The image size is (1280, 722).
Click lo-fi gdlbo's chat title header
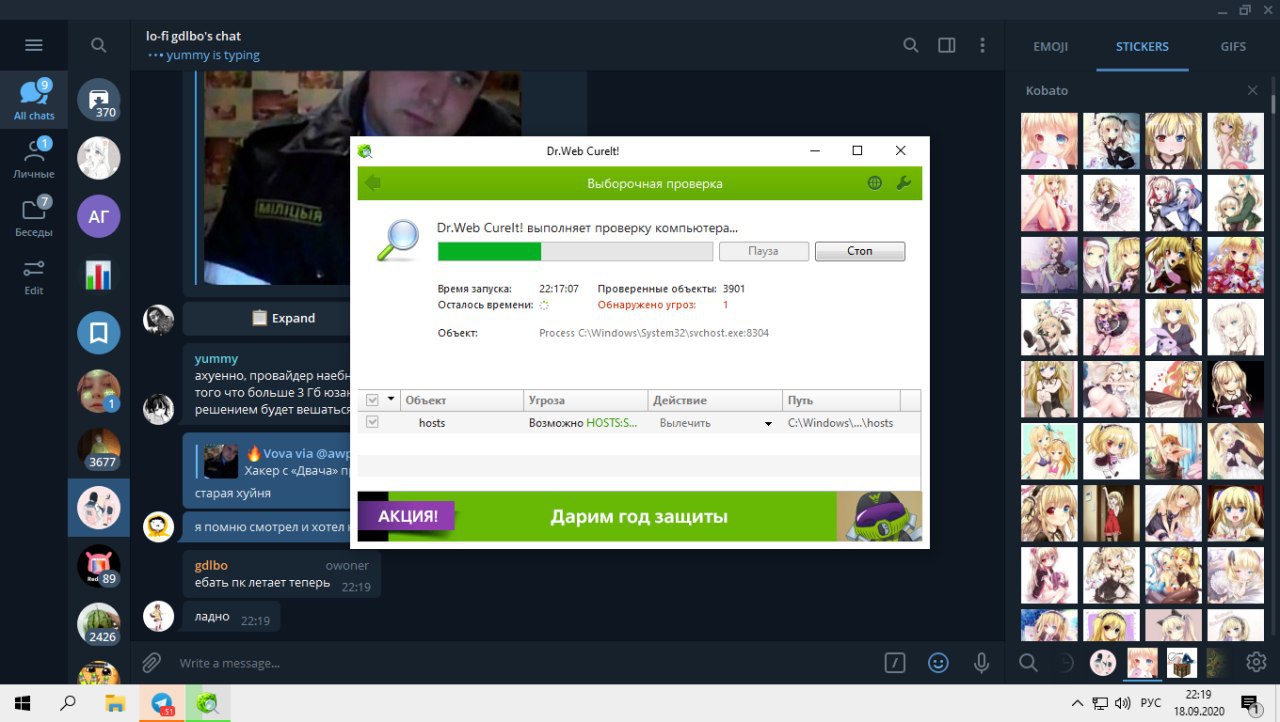click(193, 36)
